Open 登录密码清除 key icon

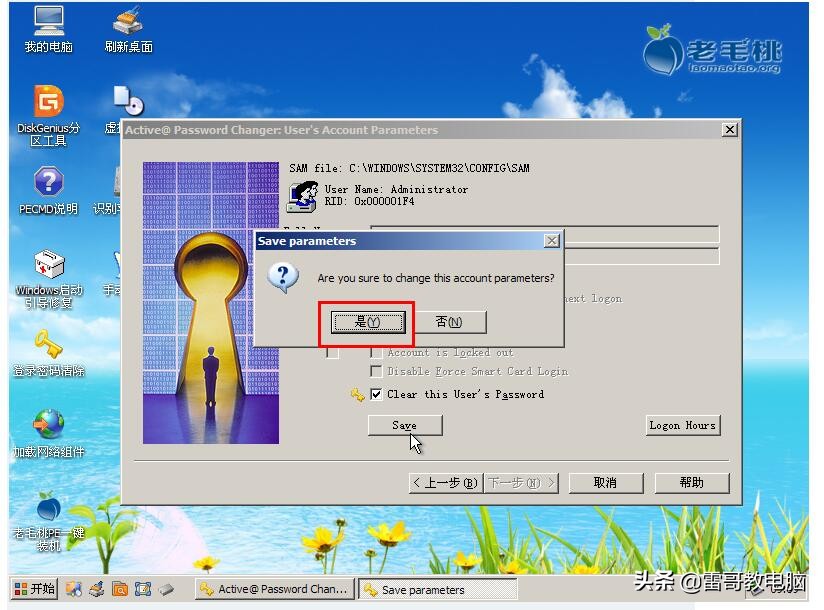click(x=49, y=353)
